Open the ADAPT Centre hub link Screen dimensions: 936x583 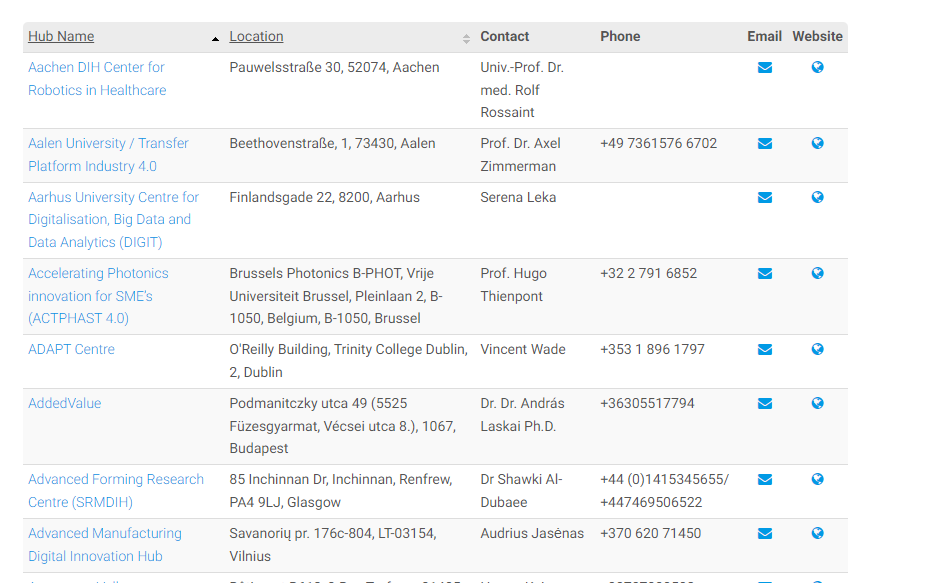[71, 350]
